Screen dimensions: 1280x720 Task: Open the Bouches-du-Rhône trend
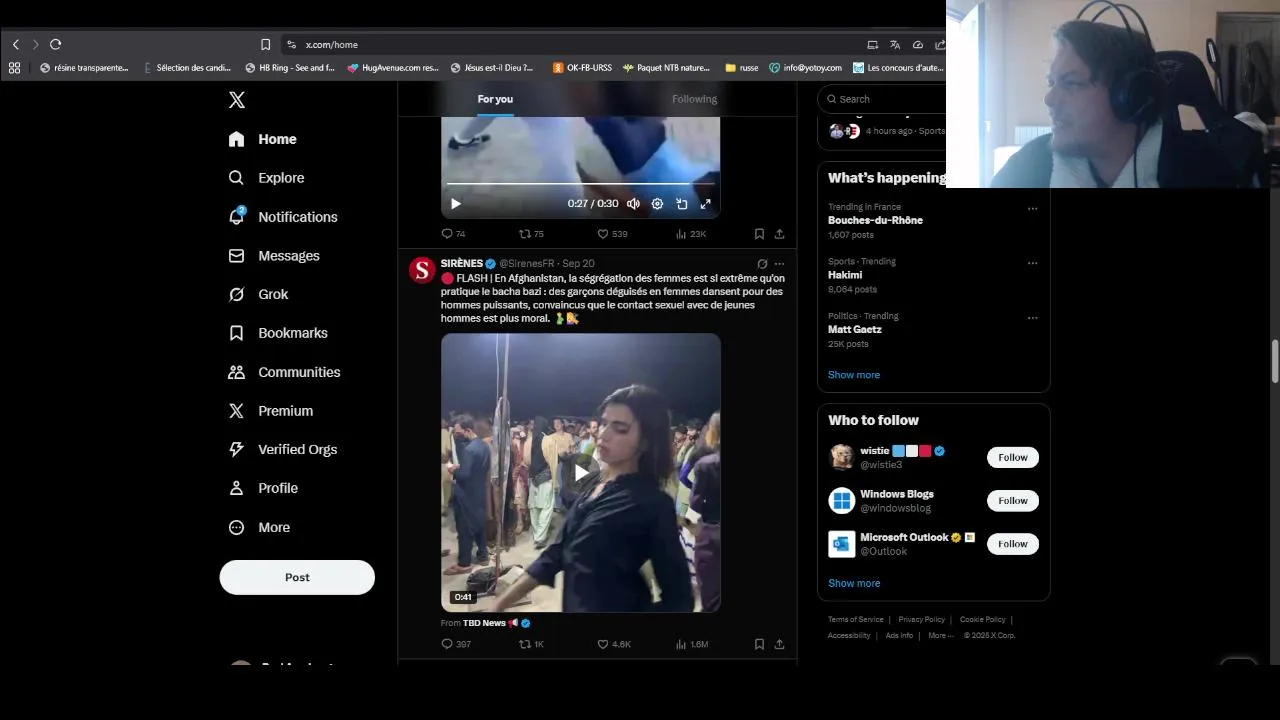(875, 220)
